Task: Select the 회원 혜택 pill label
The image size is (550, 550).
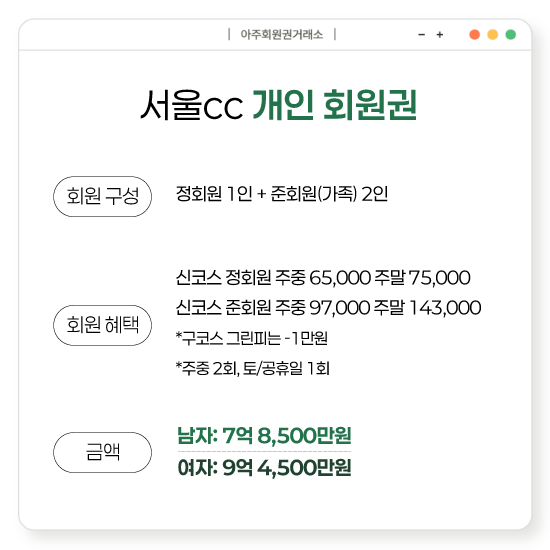Action: pos(102,325)
